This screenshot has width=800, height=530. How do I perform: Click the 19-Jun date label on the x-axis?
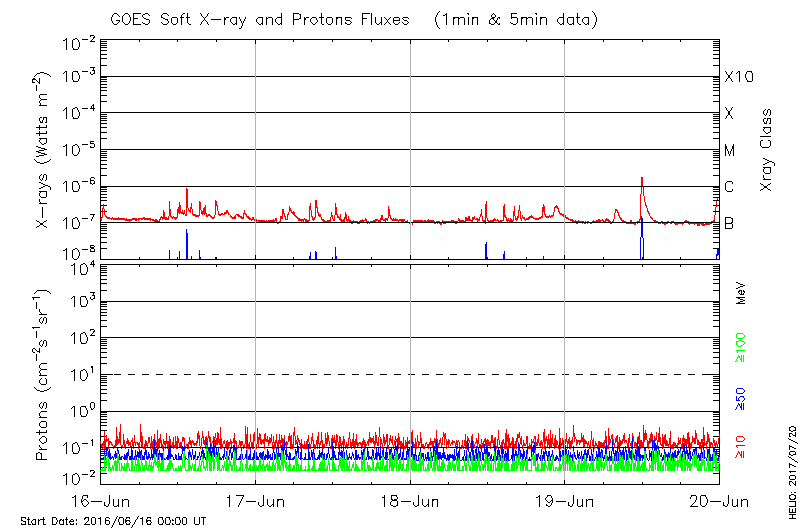565,500
